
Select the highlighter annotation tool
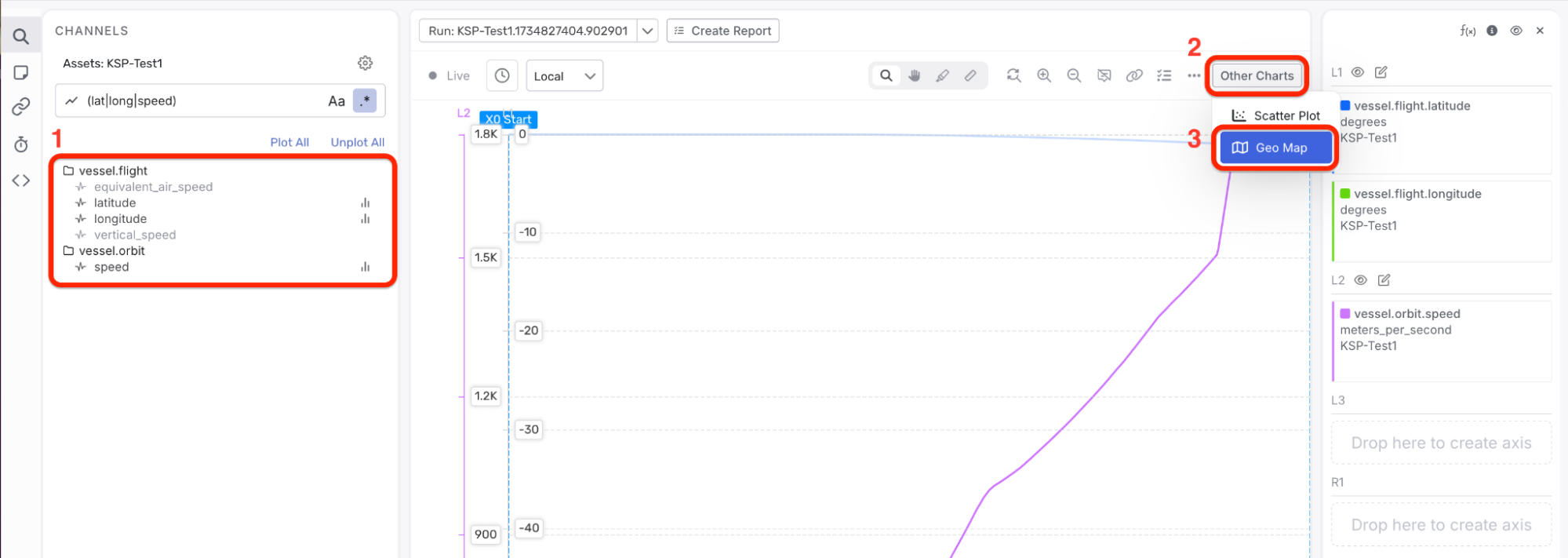[x=943, y=75]
